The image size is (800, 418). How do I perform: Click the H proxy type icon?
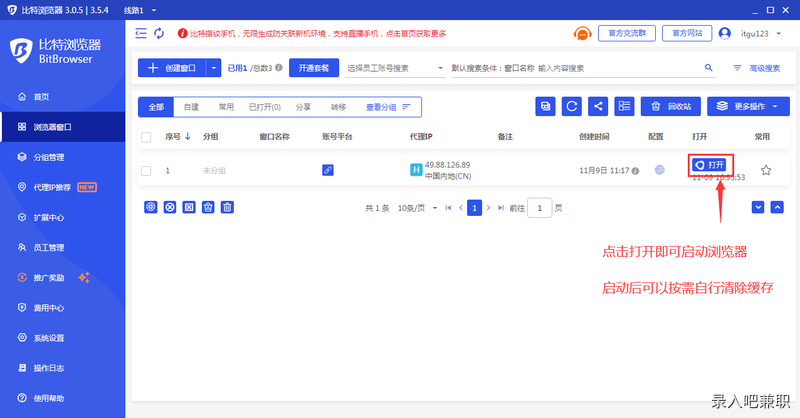[416, 170]
